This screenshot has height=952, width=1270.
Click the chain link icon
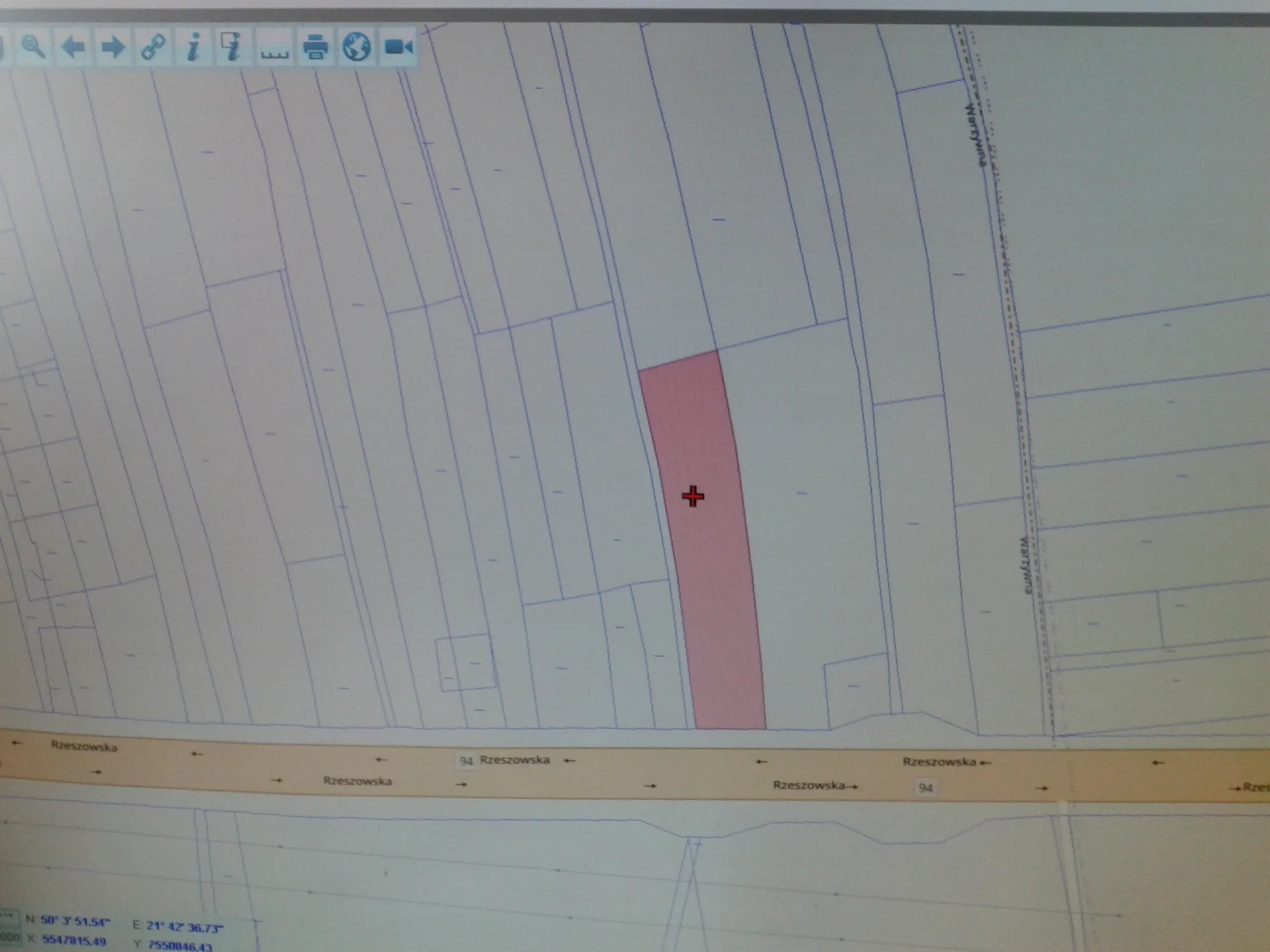pos(153,47)
